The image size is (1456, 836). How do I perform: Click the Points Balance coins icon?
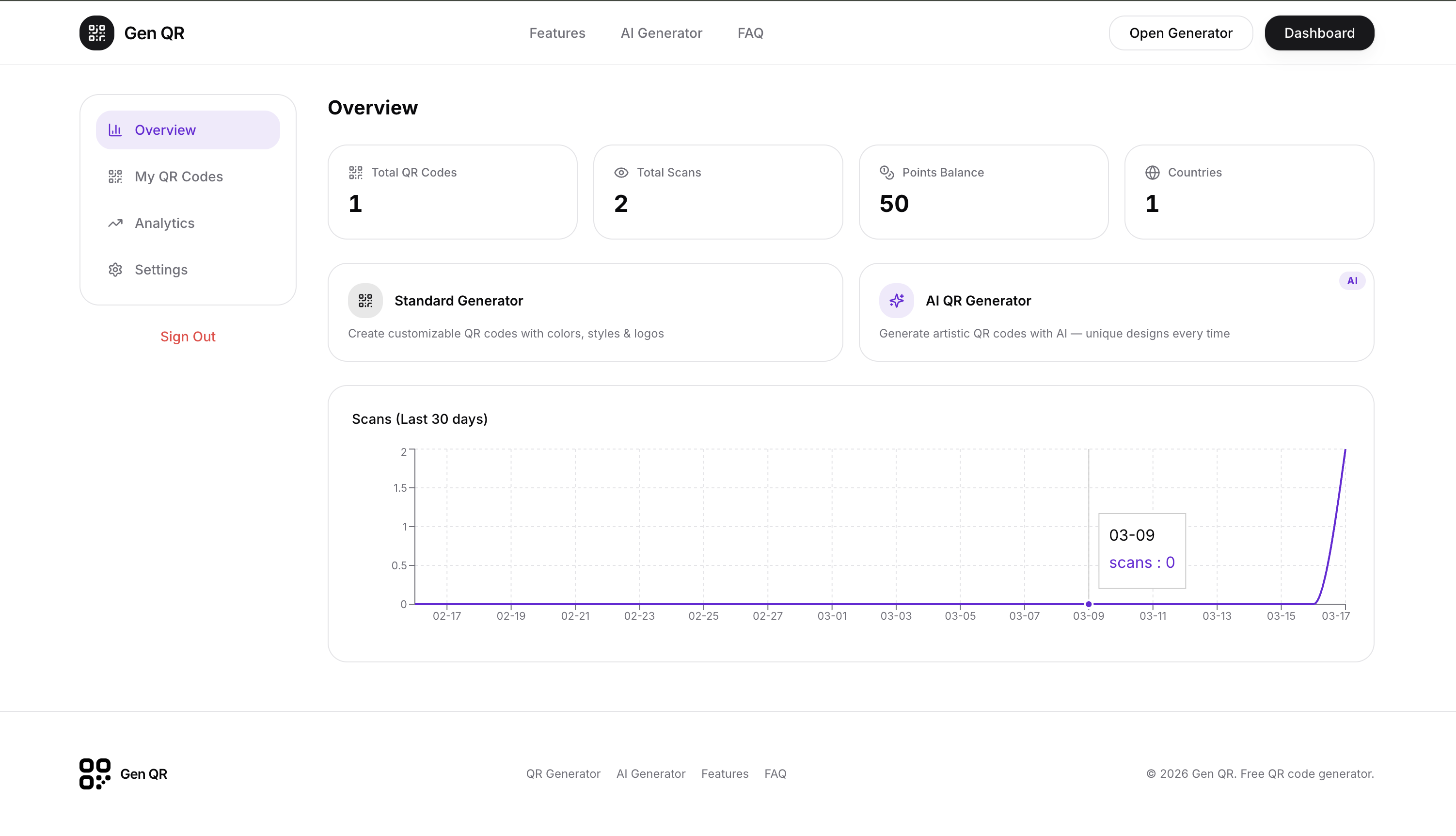(x=886, y=172)
